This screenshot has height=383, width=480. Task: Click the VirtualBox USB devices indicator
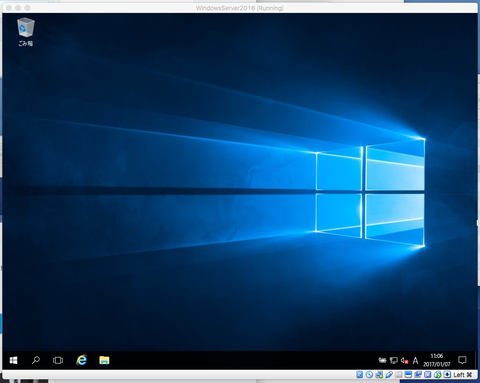coord(389,375)
